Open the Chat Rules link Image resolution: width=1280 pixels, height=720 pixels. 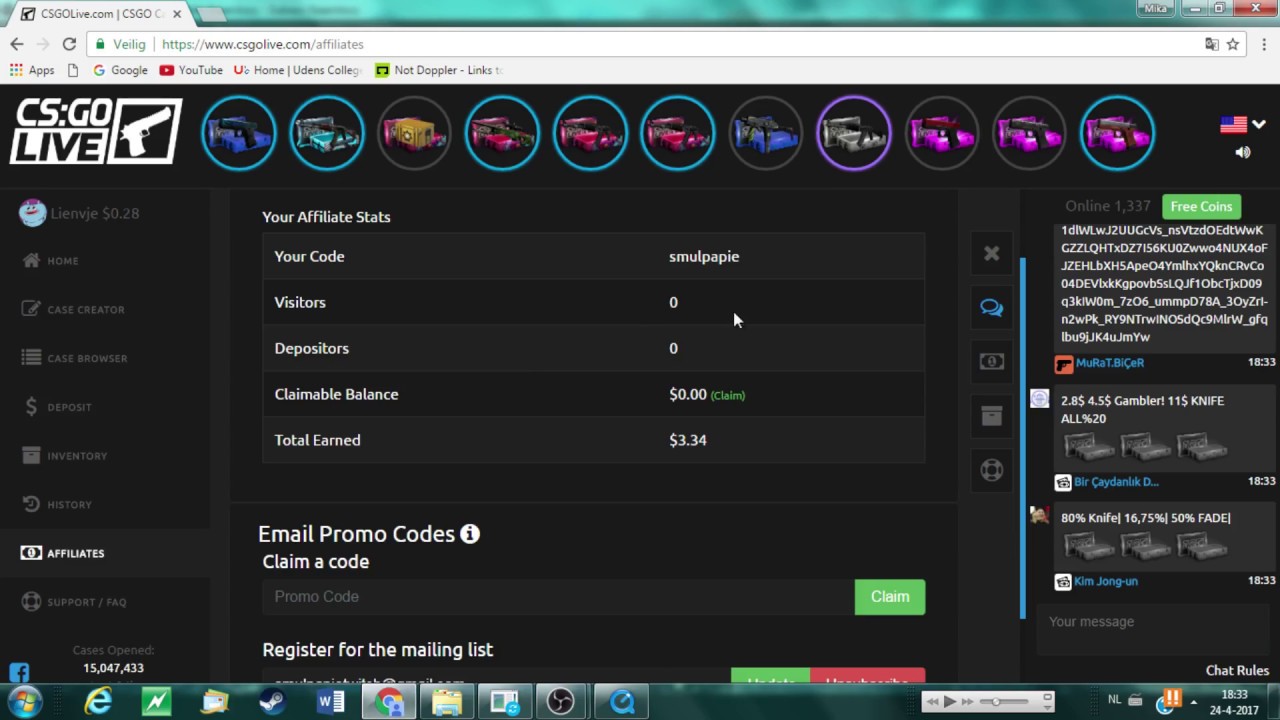tap(1237, 671)
